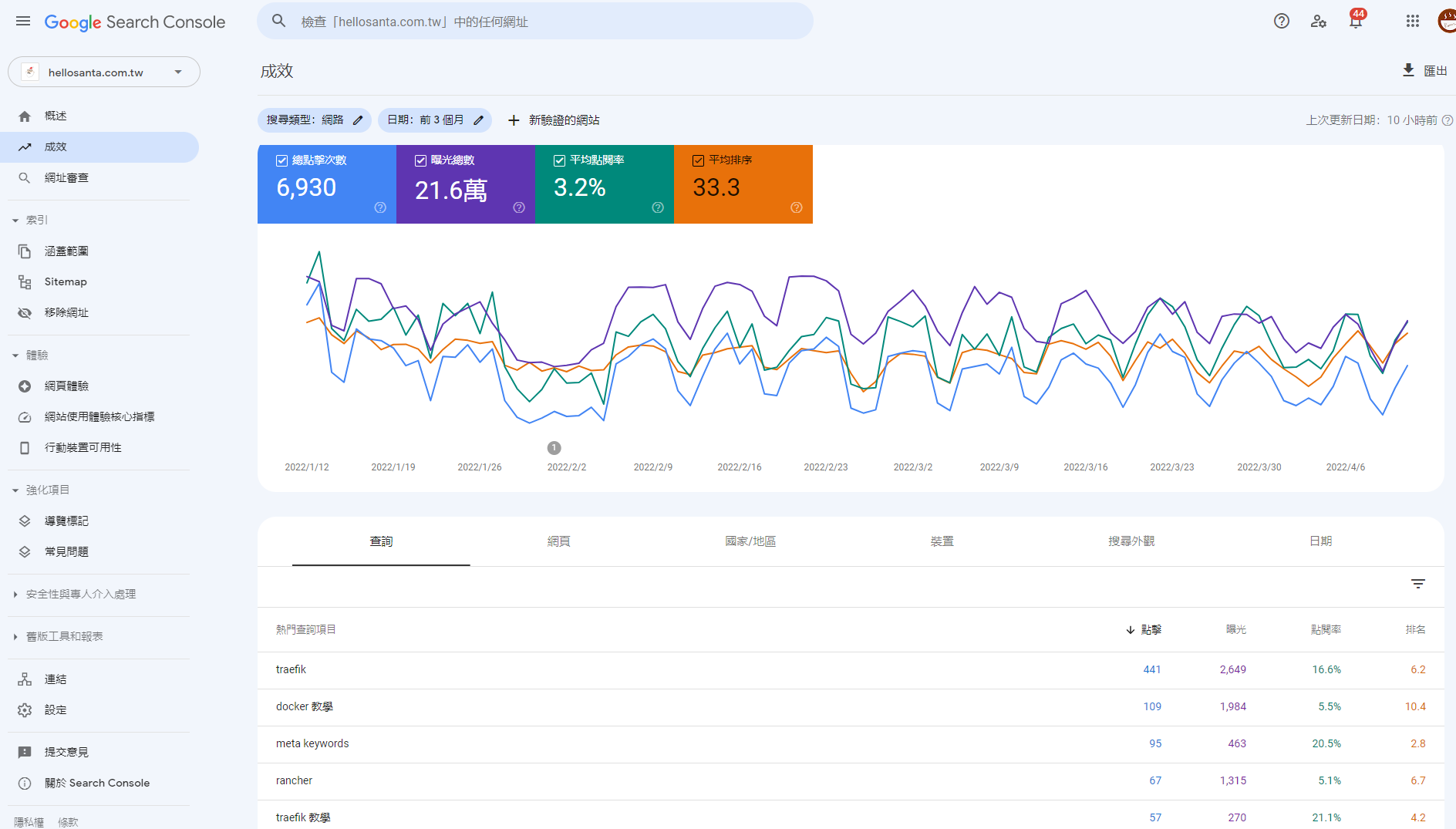Image resolution: width=1456 pixels, height=829 pixels.
Task: Open the table filter rows icon
Action: pyautogui.click(x=1418, y=584)
